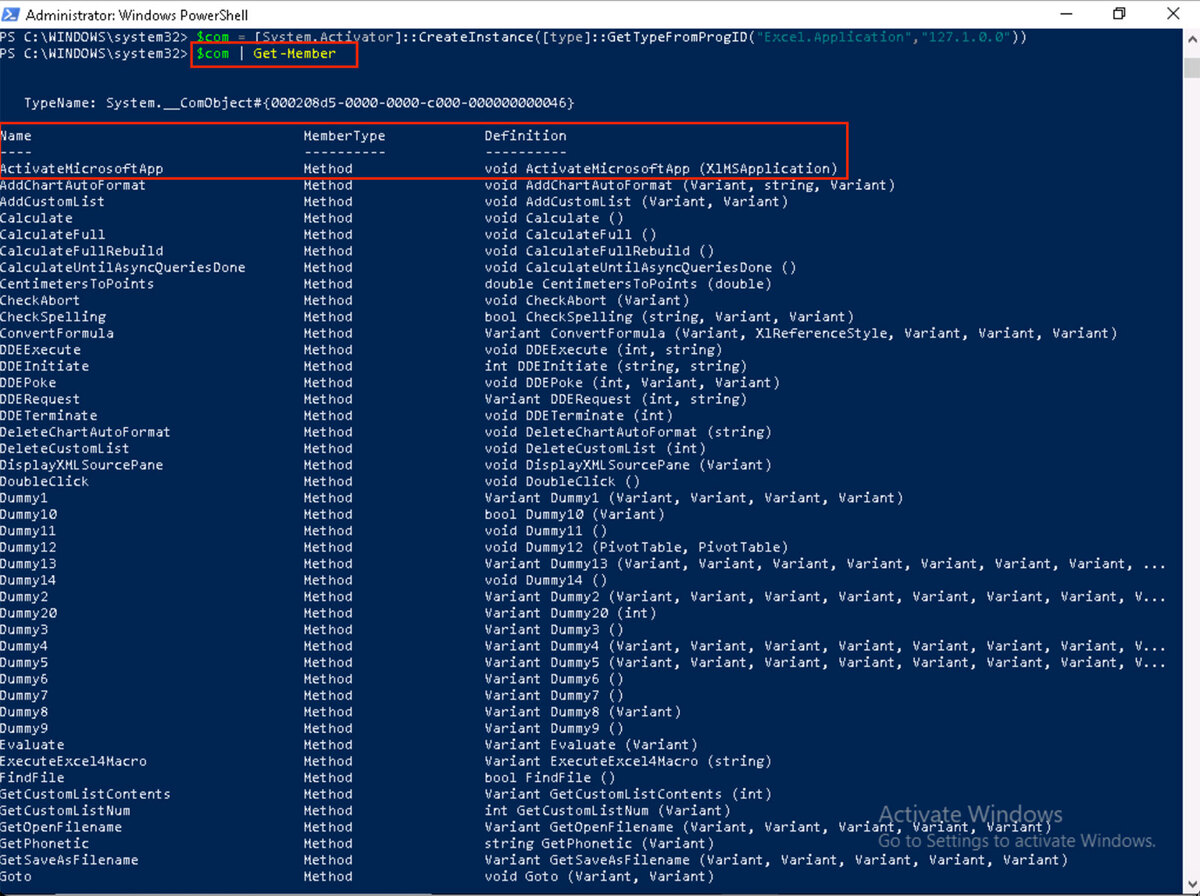Click the CentimetersToPoints member name
This screenshot has height=896, width=1200.
tap(77, 284)
